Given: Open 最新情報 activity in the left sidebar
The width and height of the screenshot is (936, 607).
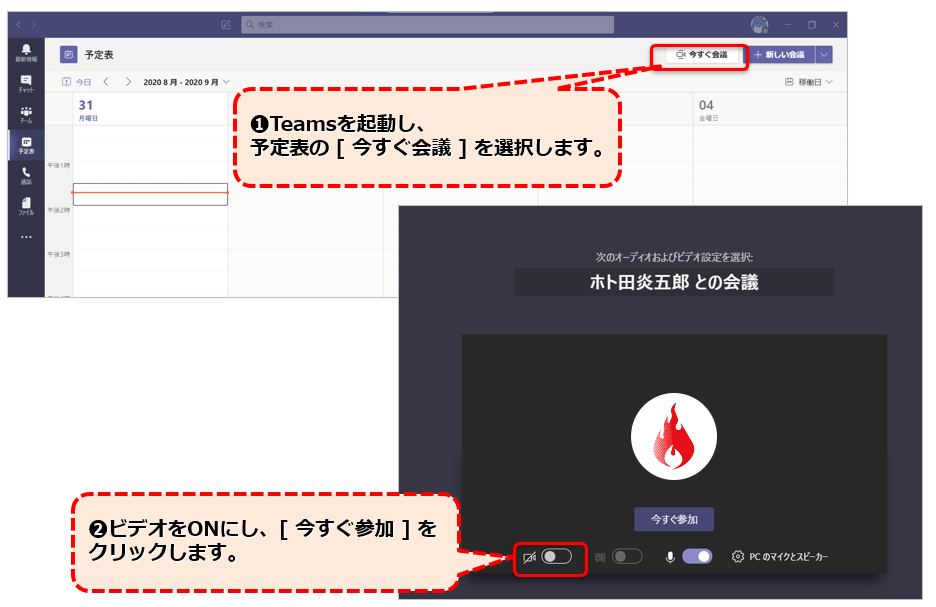Looking at the screenshot, I should (x=26, y=53).
